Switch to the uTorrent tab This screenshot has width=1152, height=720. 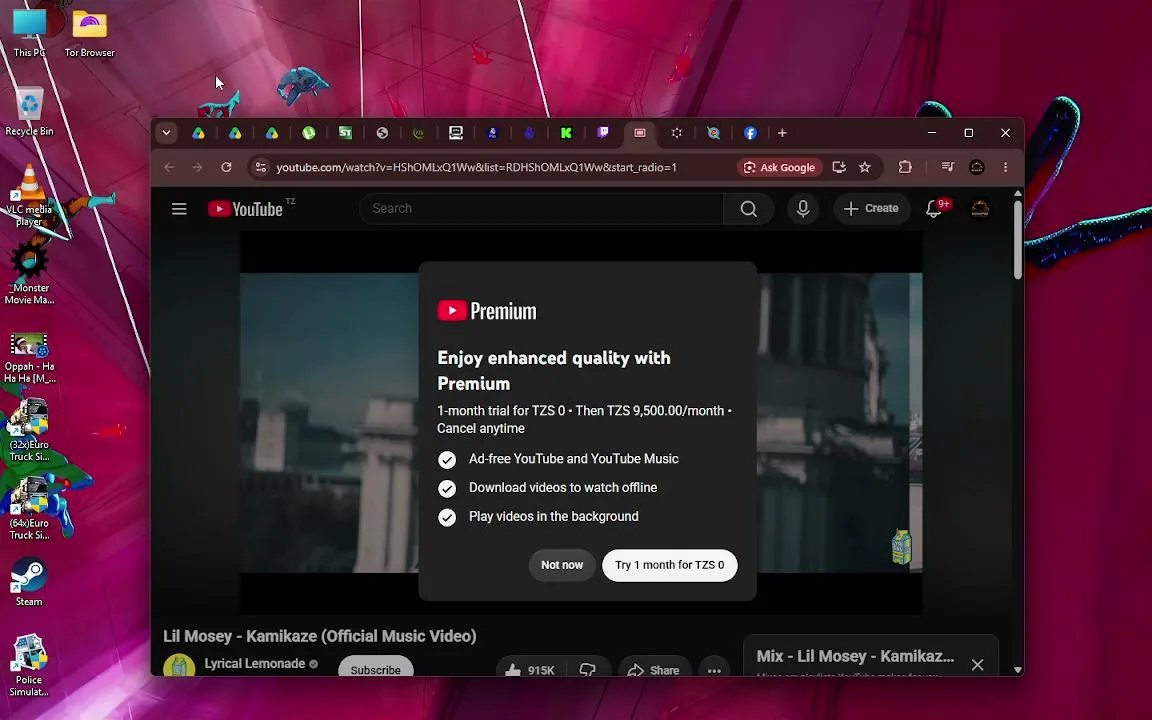[x=309, y=133]
